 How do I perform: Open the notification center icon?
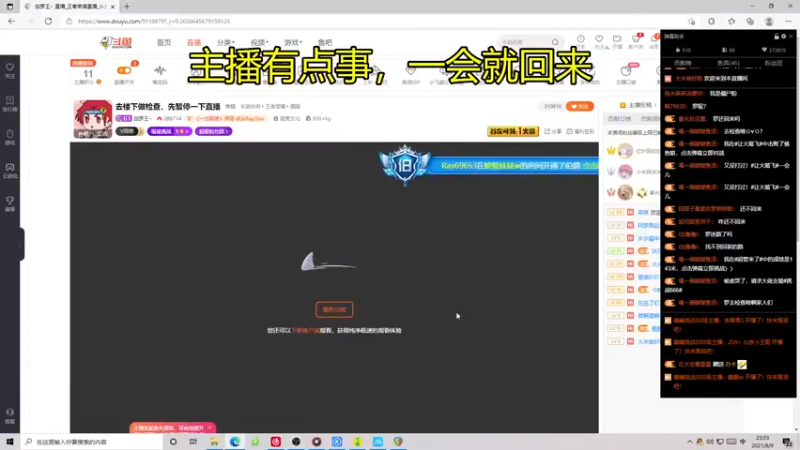click(788, 442)
